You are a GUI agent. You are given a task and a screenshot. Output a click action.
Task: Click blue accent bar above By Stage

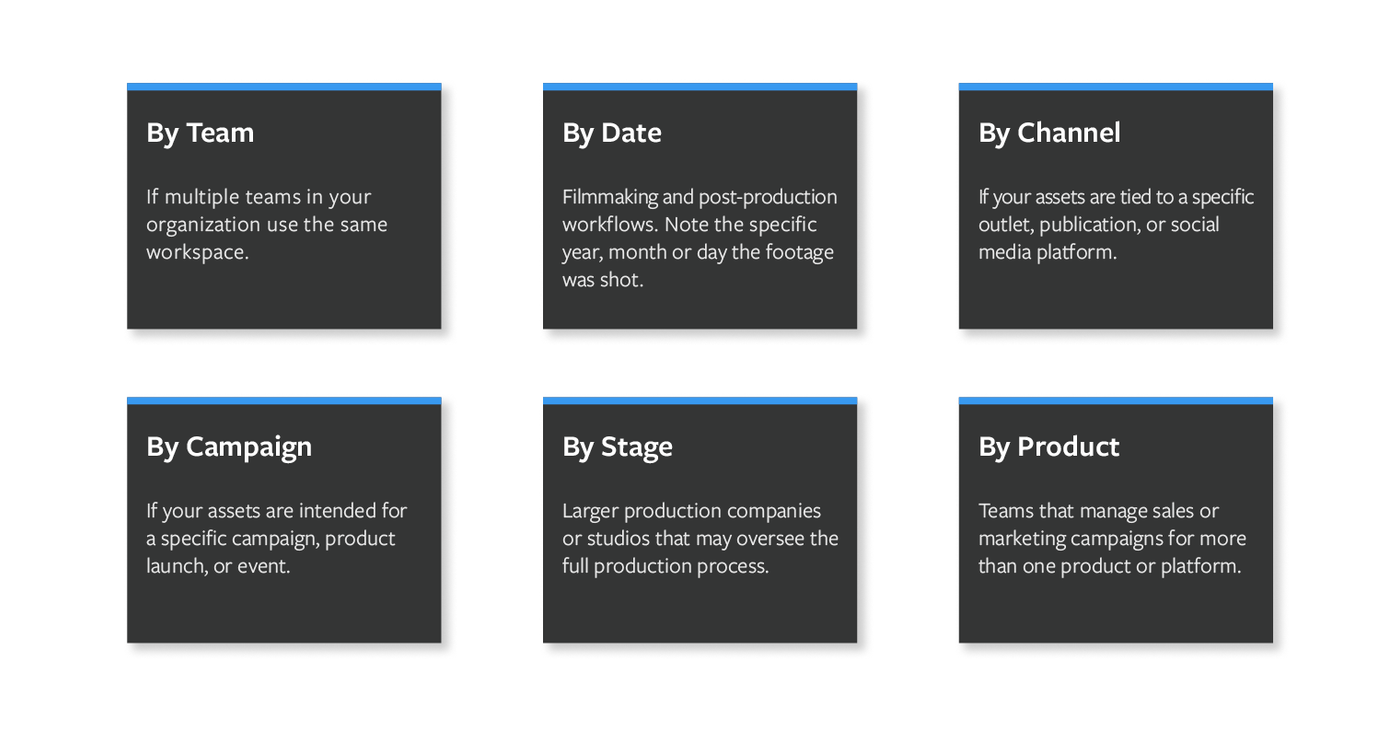coord(700,401)
